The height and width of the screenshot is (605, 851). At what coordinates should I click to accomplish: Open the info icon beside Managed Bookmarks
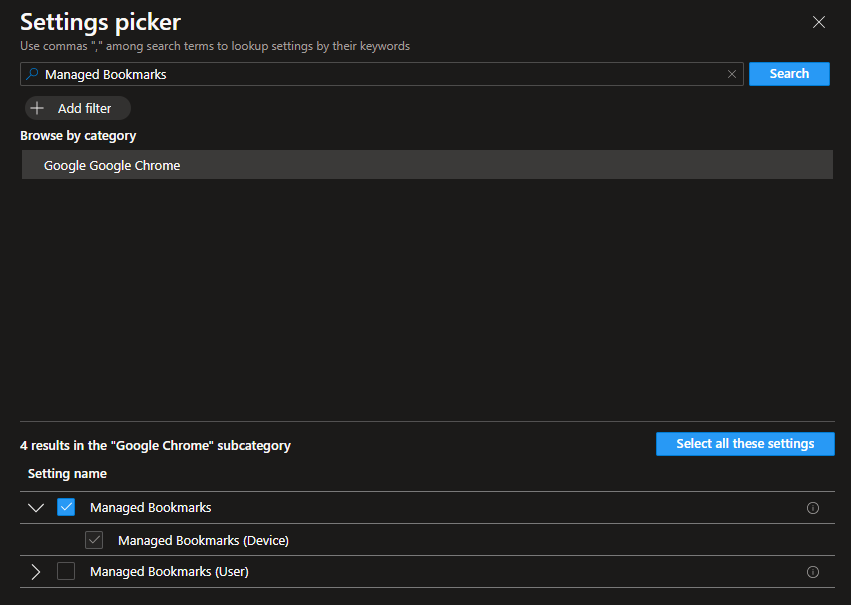(813, 507)
